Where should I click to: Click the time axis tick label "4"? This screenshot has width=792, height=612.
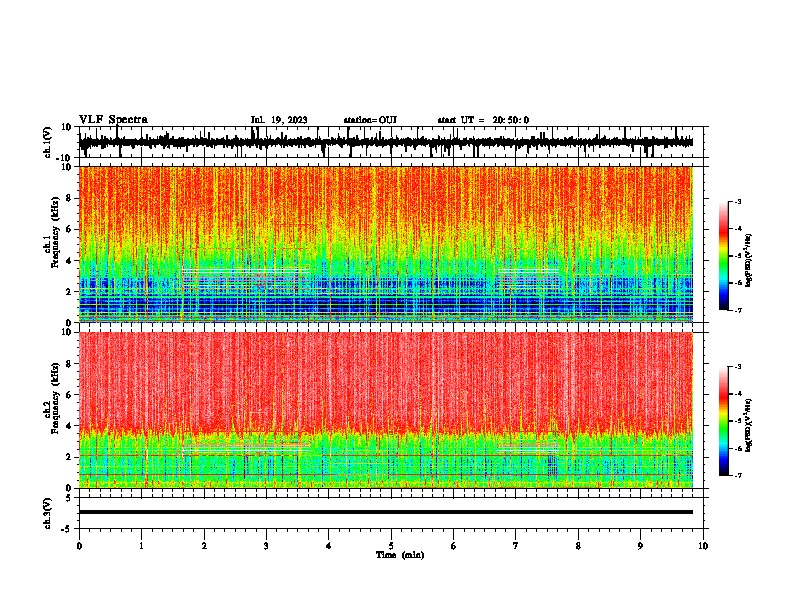[329, 545]
